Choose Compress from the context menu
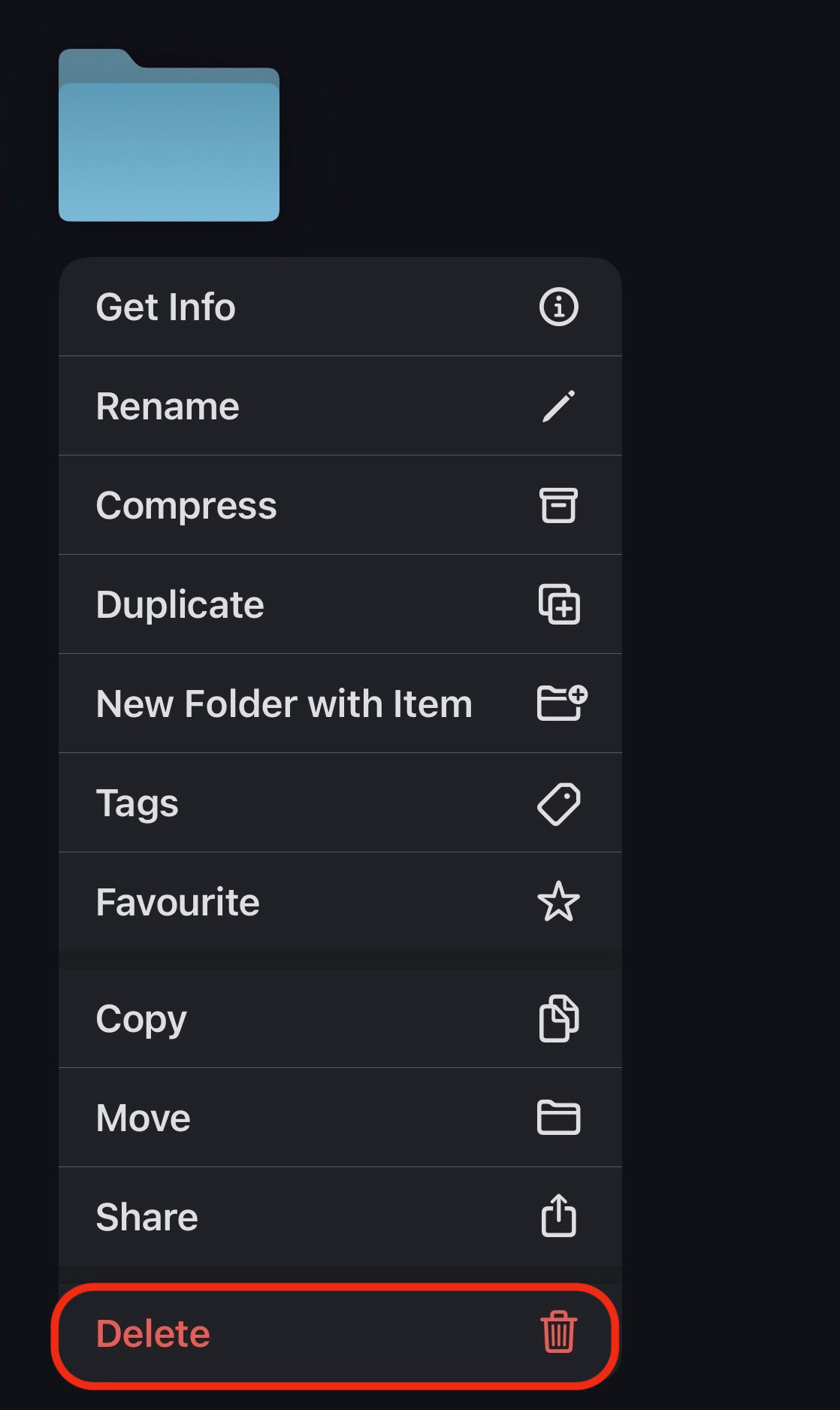This screenshot has width=840, height=1410. [x=186, y=506]
